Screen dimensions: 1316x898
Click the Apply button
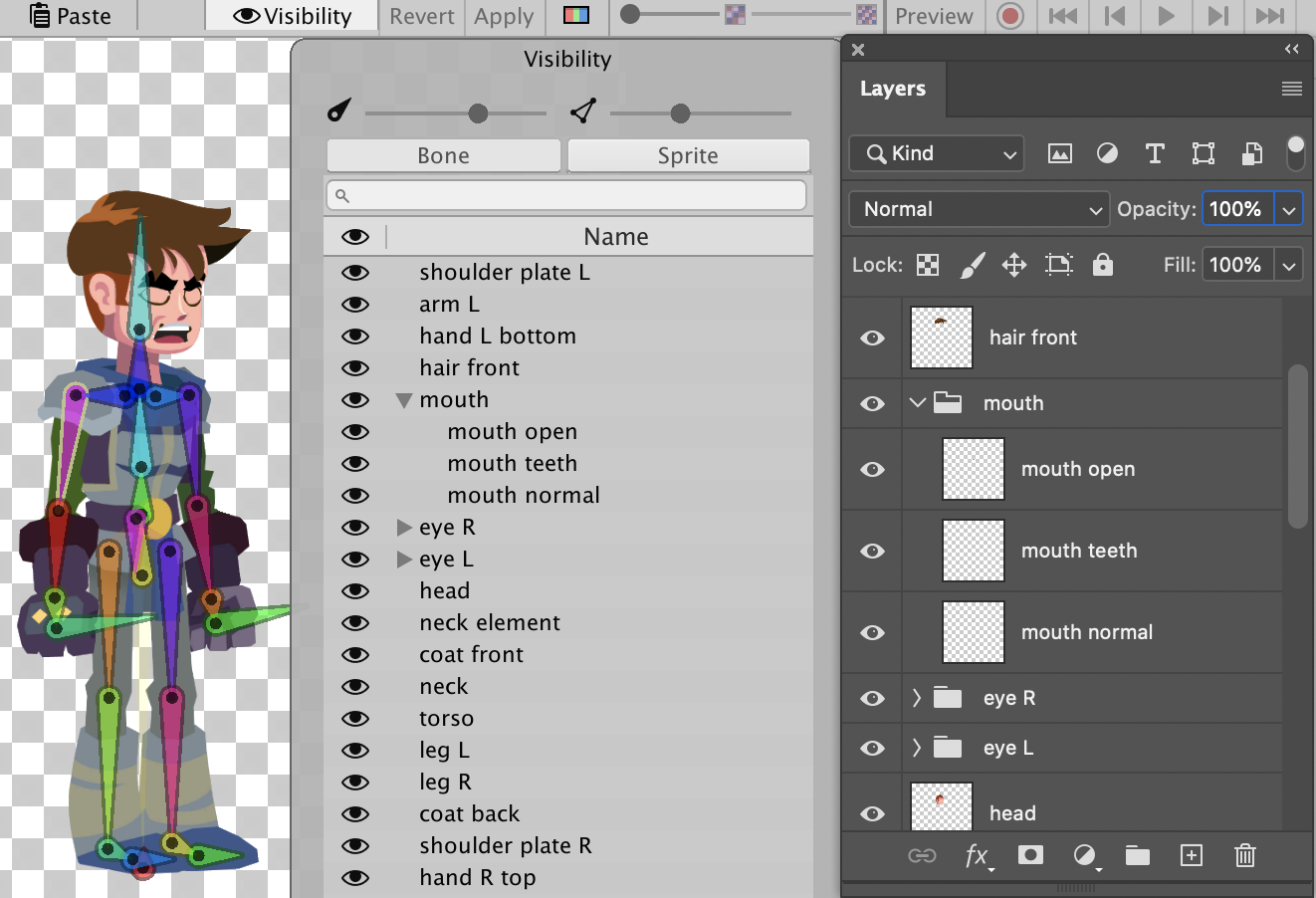[x=504, y=16]
